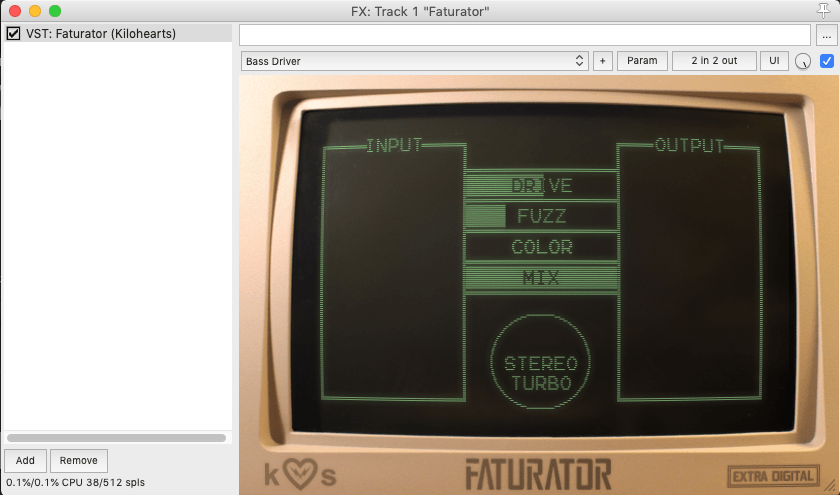Click the Add FX button

tap(25, 461)
